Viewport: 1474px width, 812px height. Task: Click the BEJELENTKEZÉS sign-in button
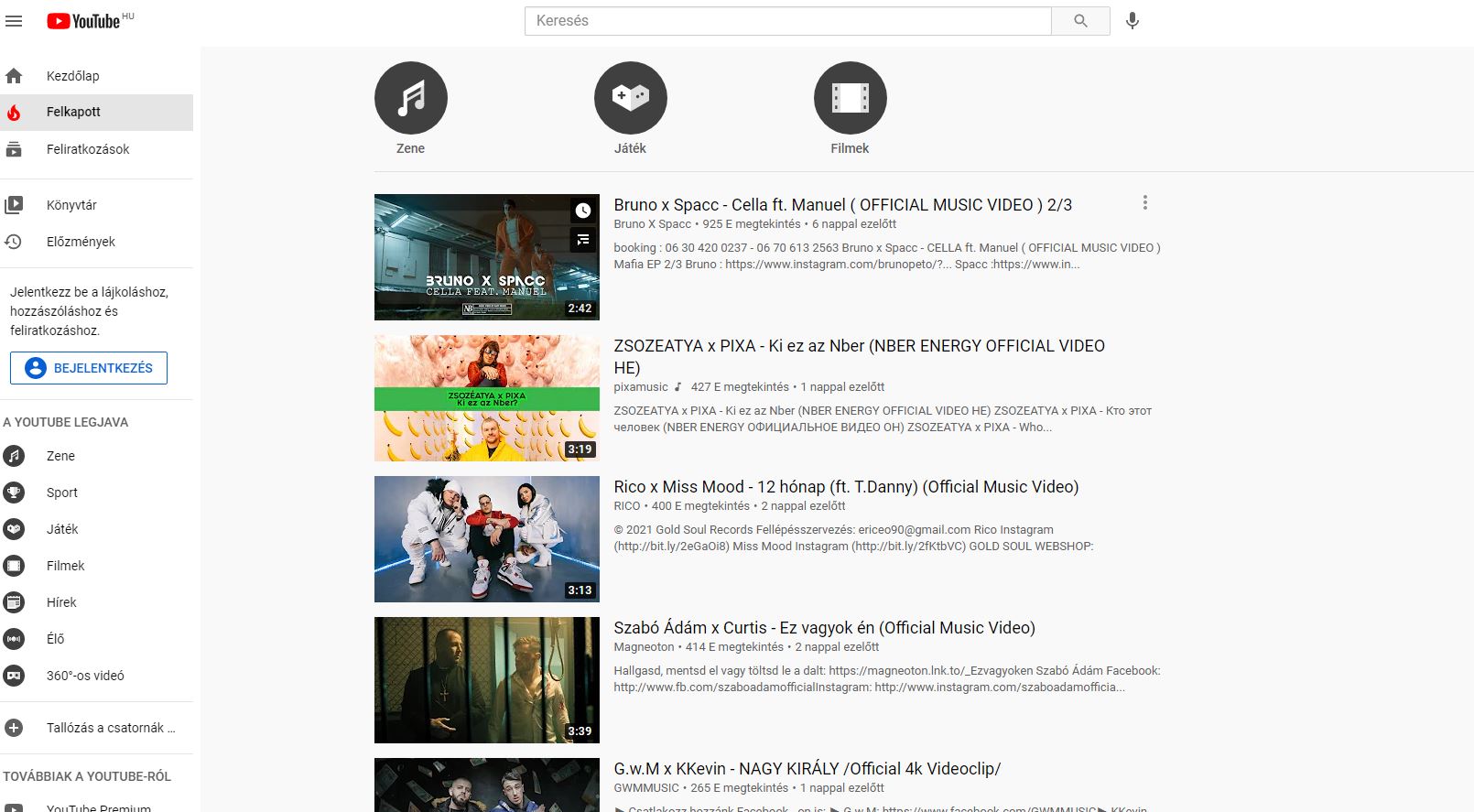pos(89,368)
